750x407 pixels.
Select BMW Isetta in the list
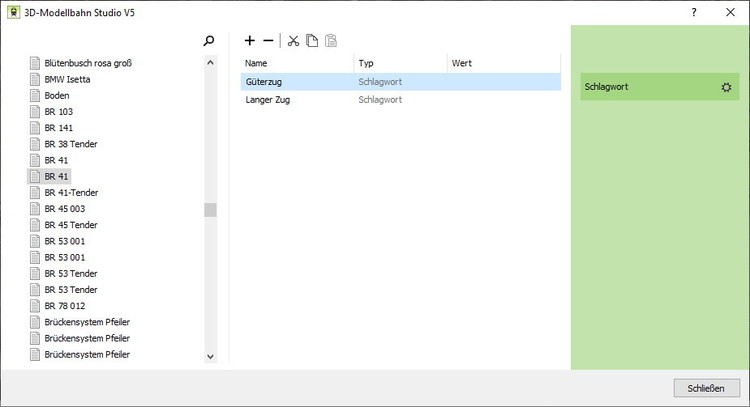(x=67, y=79)
